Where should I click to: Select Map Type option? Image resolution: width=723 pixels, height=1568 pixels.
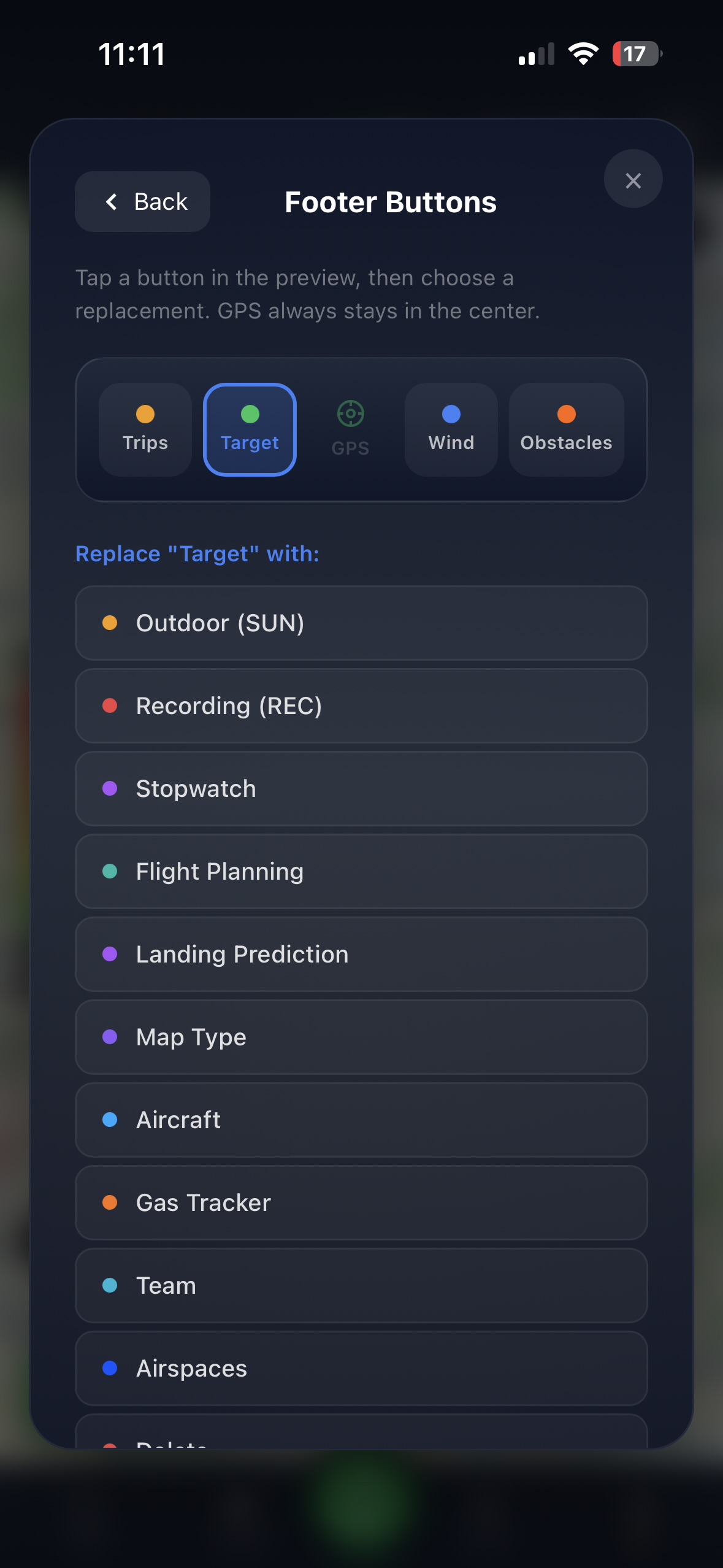(x=361, y=1037)
